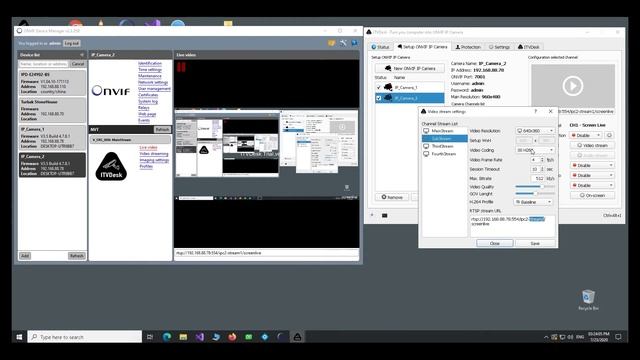
Task: Open the Disable dropdown just below Audio stream button
Action: tap(592, 165)
